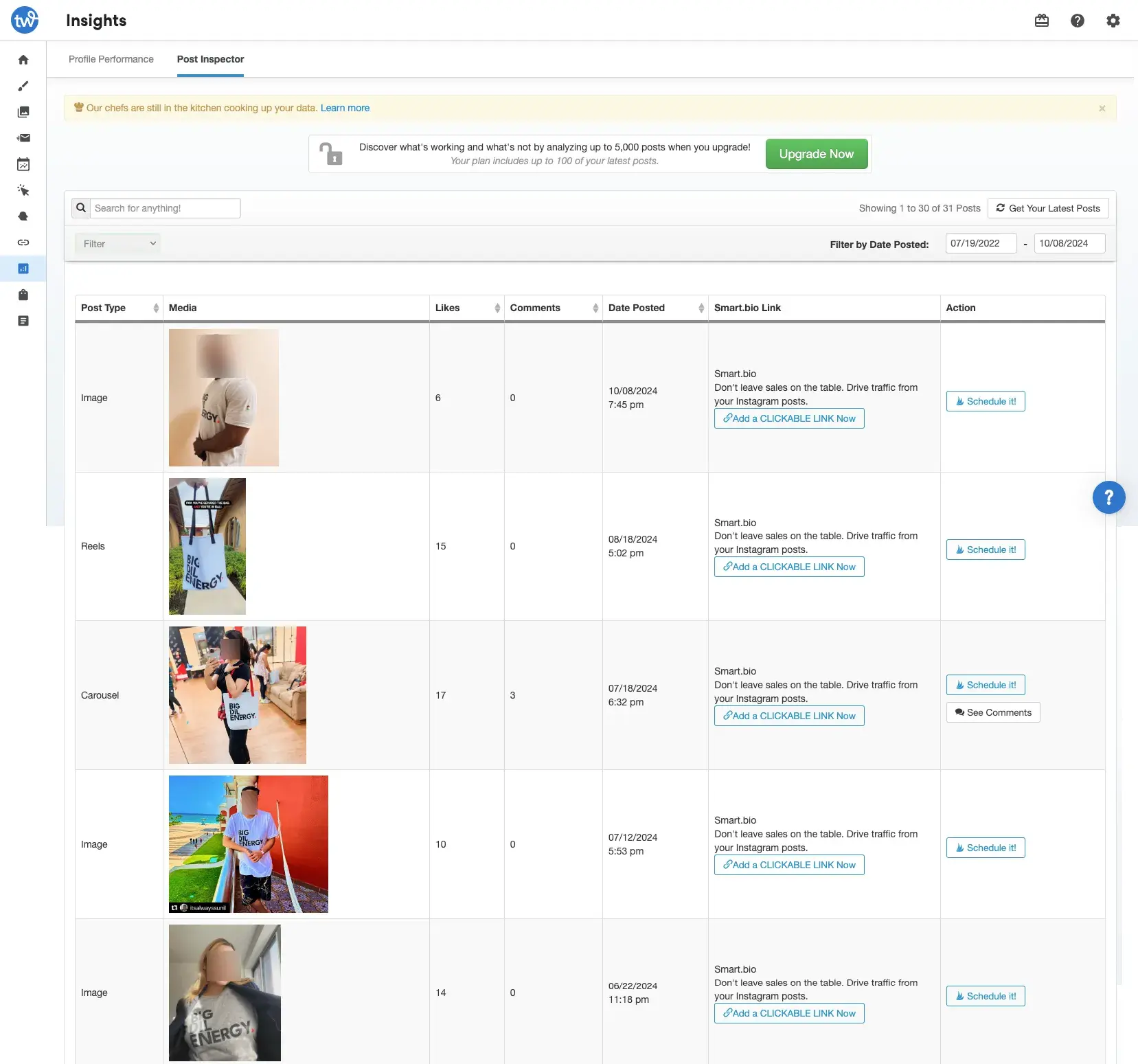Click the blue floating help bubble
Image resolution: width=1138 pixels, height=1064 pixels.
coord(1109,497)
